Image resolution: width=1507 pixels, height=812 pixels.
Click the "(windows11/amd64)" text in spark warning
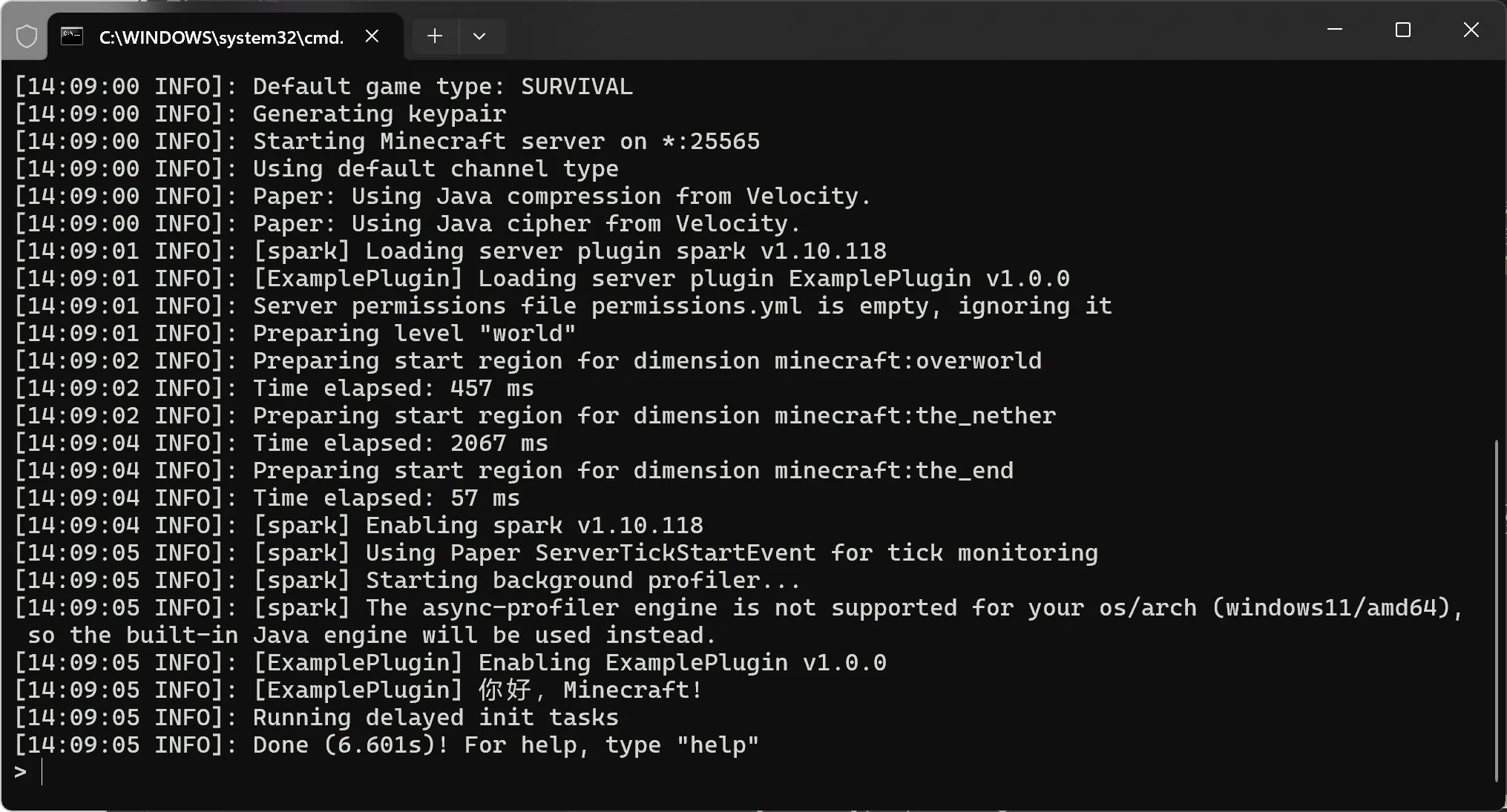click(x=1338, y=608)
